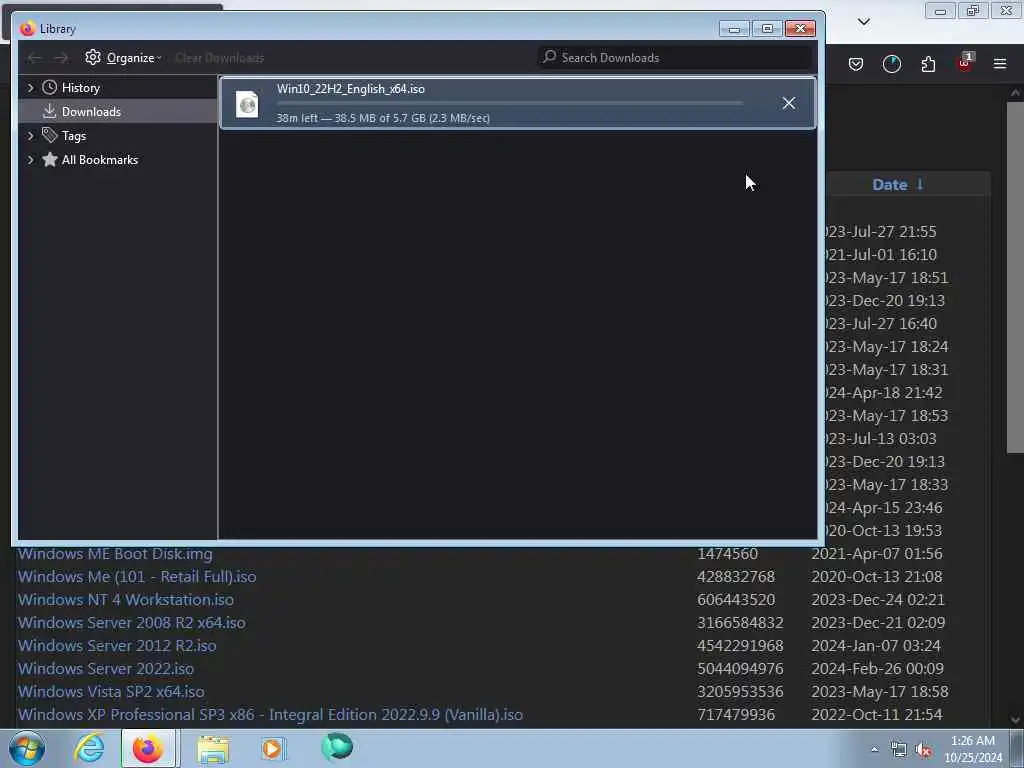Image resolution: width=1024 pixels, height=768 pixels.
Task: Click the network icon in system tray
Action: (x=899, y=750)
